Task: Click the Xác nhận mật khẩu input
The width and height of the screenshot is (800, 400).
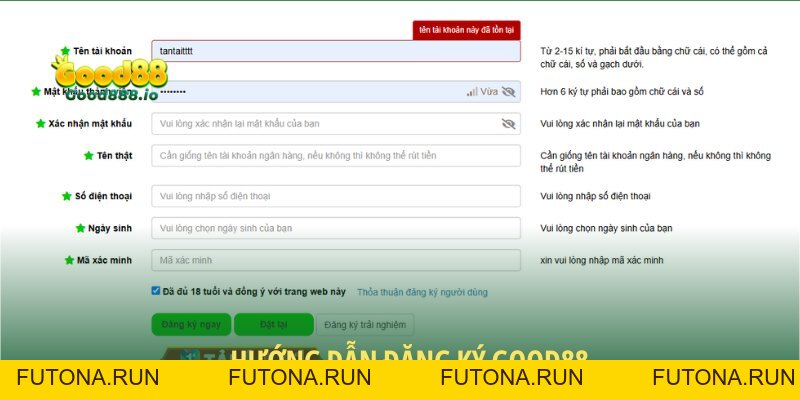Action: tap(336, 124)
